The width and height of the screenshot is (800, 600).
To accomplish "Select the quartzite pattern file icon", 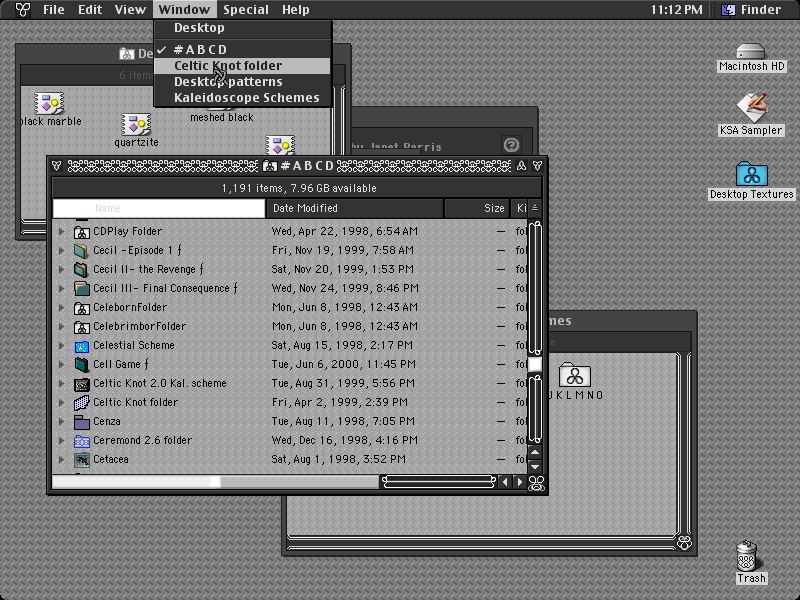I will [x=136, y=124].
